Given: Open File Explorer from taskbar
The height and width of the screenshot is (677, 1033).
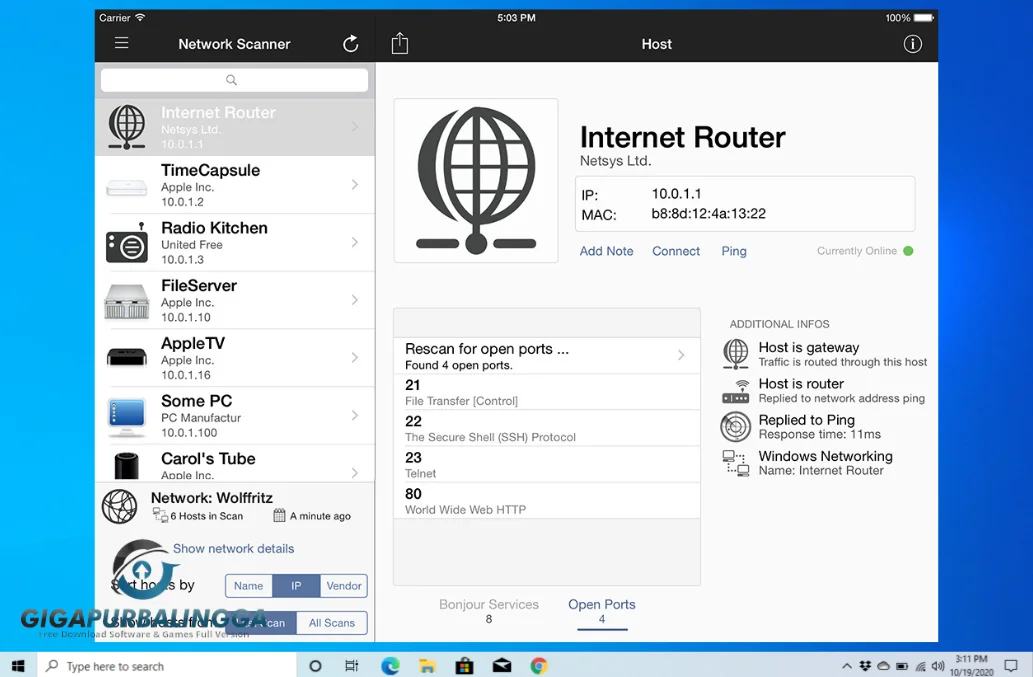Looking at the screenshot, I should 427,666.
